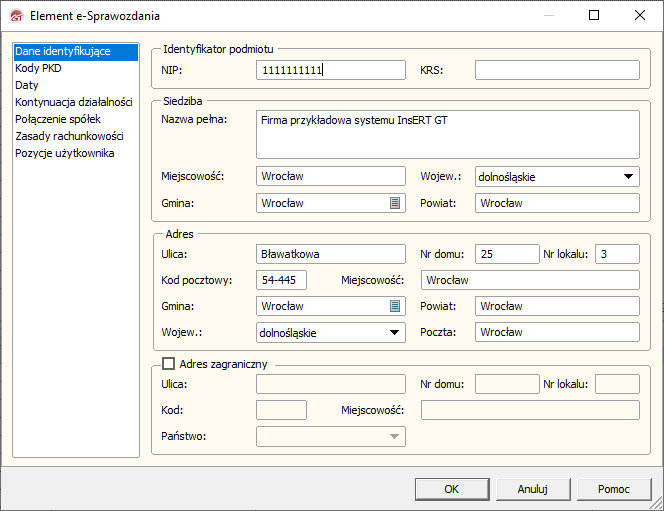Edit the Ulica field containing Bławatkowa
The width and height of the screenshot is (664, 511).
pyautogui.click(x=331, y=254)
